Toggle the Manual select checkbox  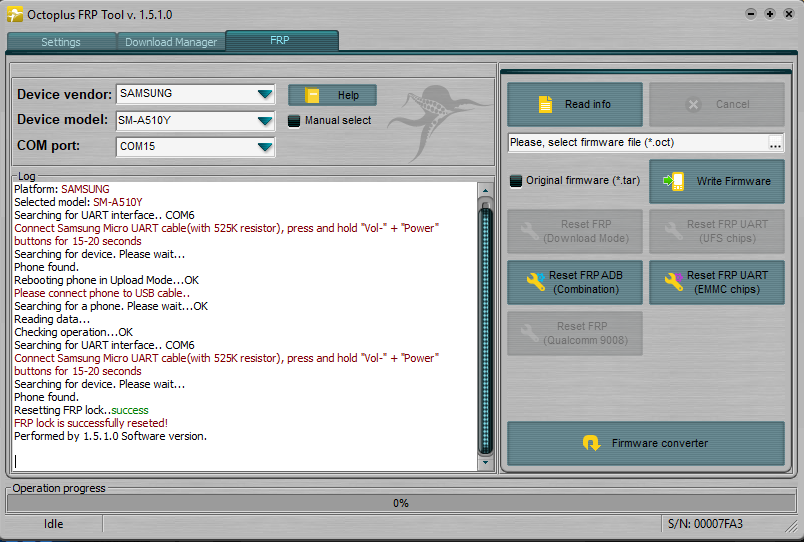tap(294, 121)
